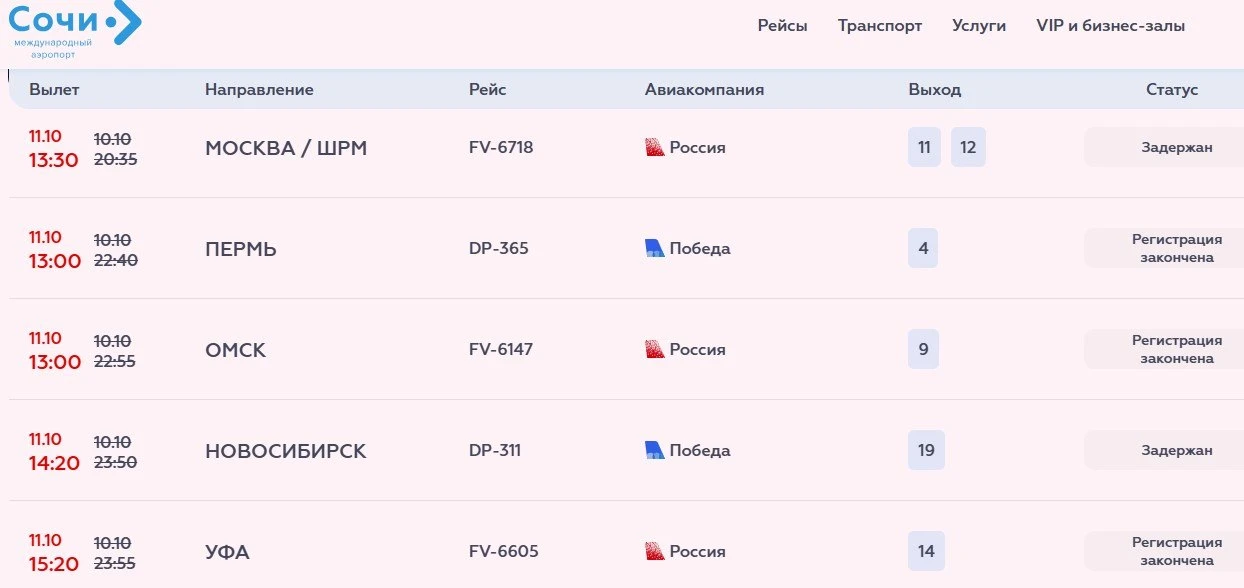Open the Рейсы menu item
Viewport: 1244px width, 588px height.
(x=782, y=26)
